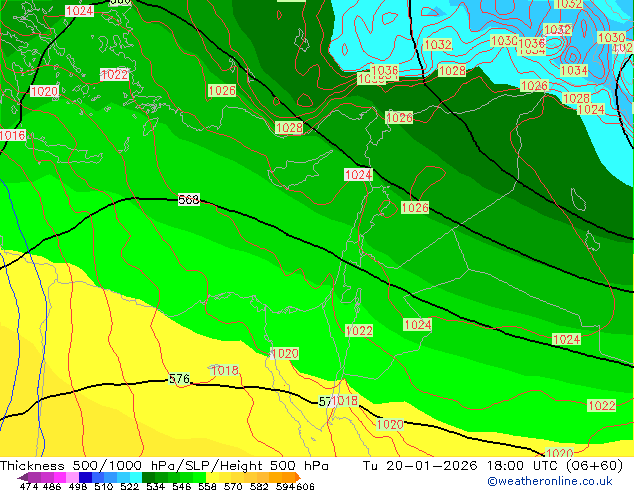
Task: Click the '558' legend value
Action: pyautogui.click(x=207, y=486)
